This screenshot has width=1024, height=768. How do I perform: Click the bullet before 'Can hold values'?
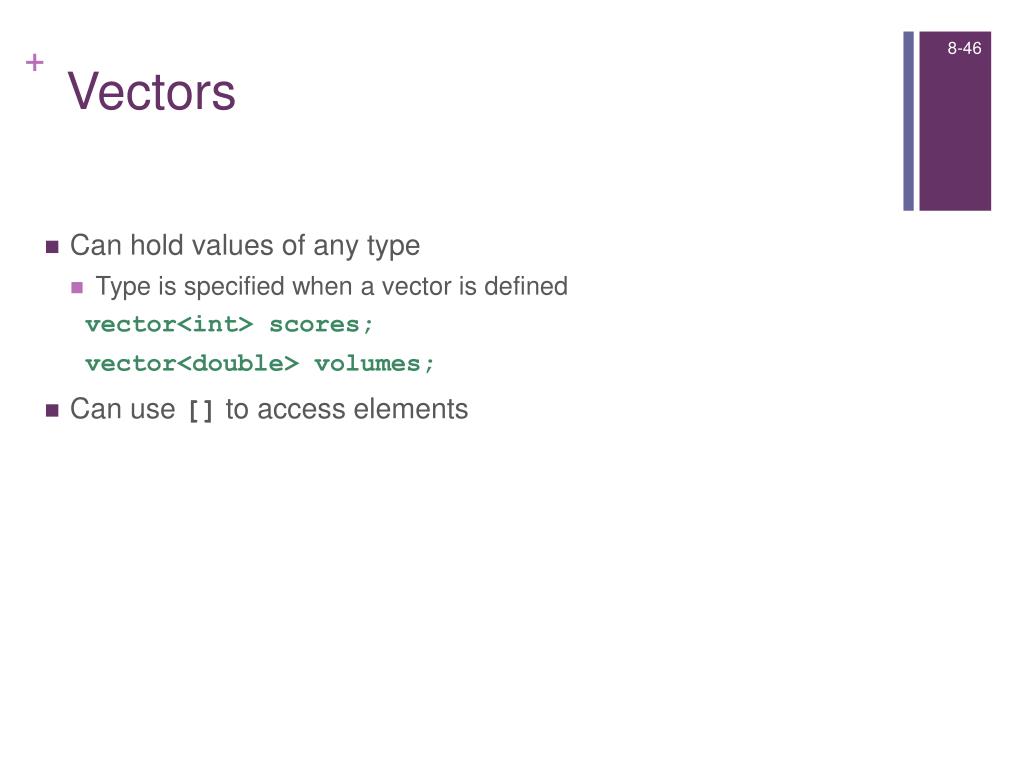coord(52,247)
